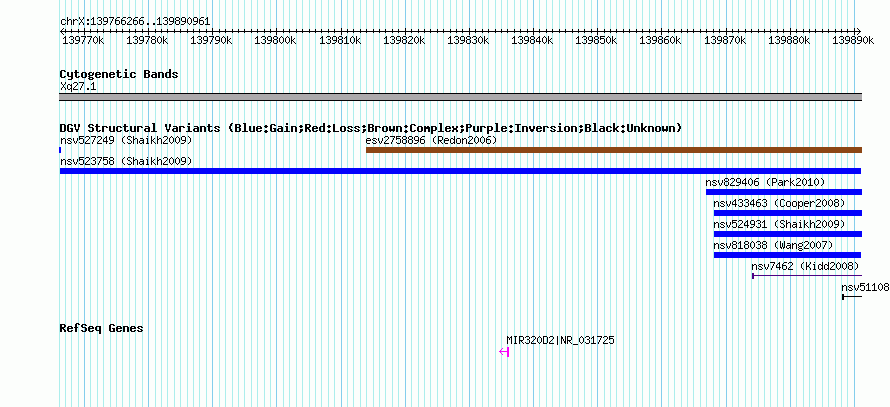Click the 139780k ruler tick label
The image size is (890, 407).
(x=147, y=41)
